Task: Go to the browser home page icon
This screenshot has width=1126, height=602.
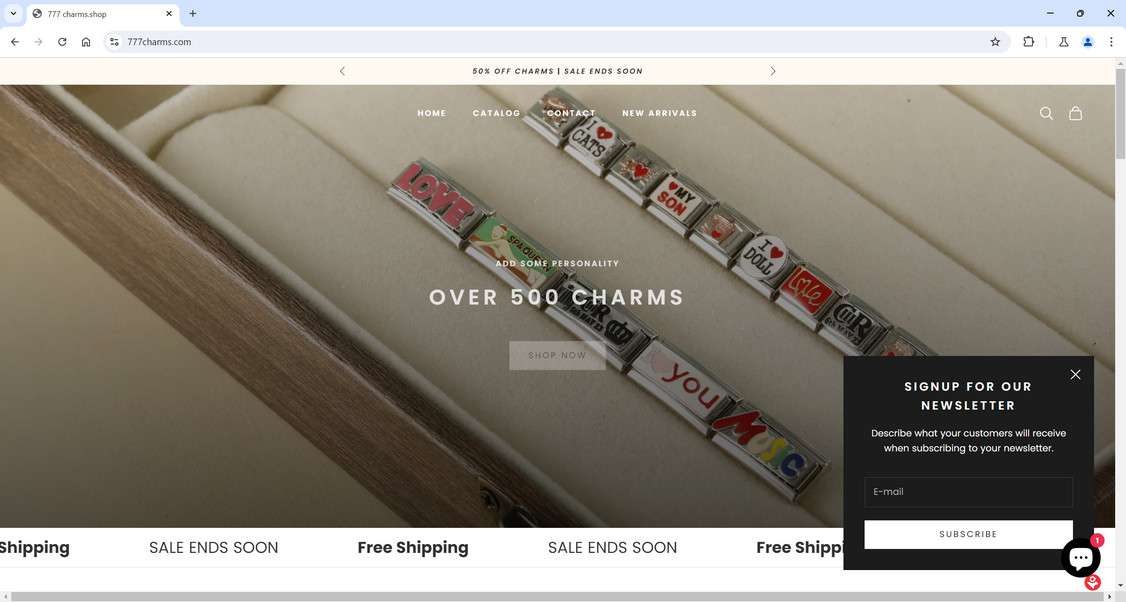Action: tap(86, 42)
